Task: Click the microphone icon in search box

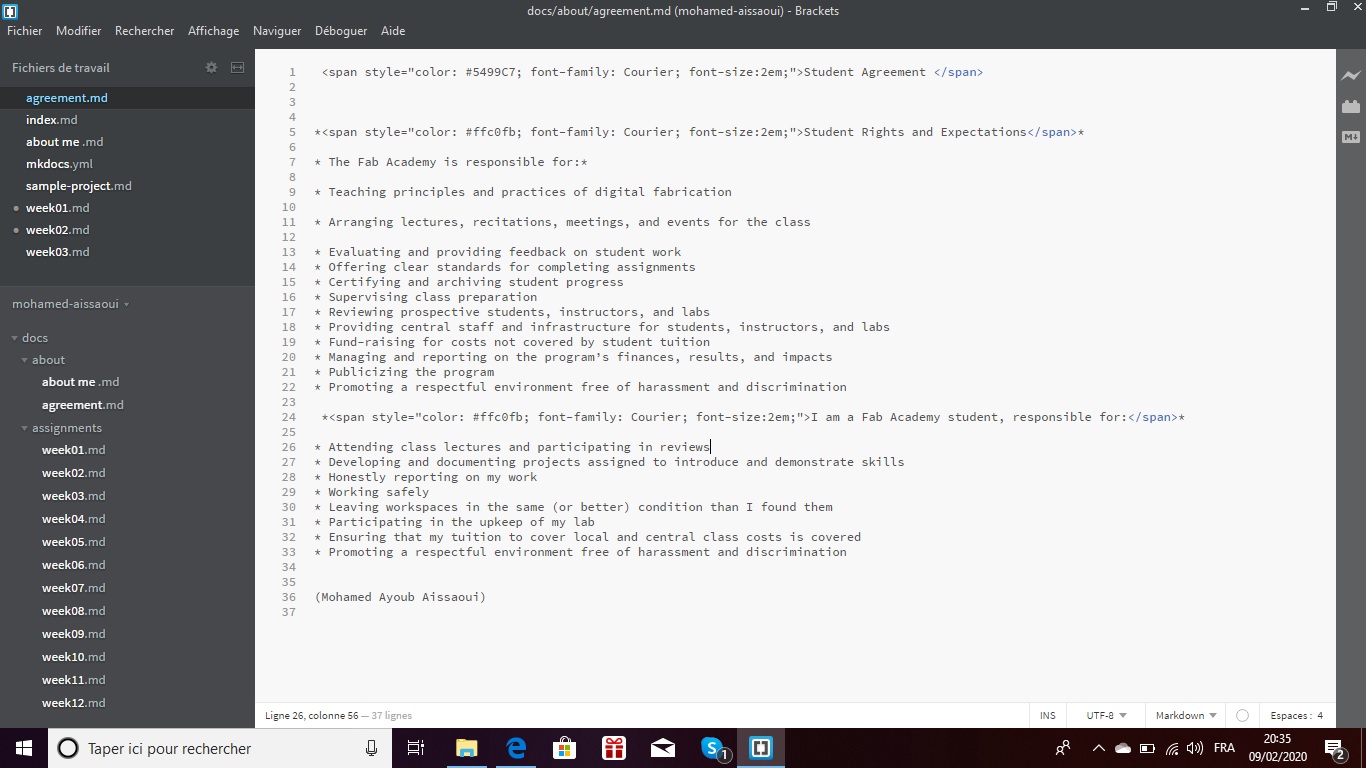Action: pyautogui.click(x=371, y=748)
